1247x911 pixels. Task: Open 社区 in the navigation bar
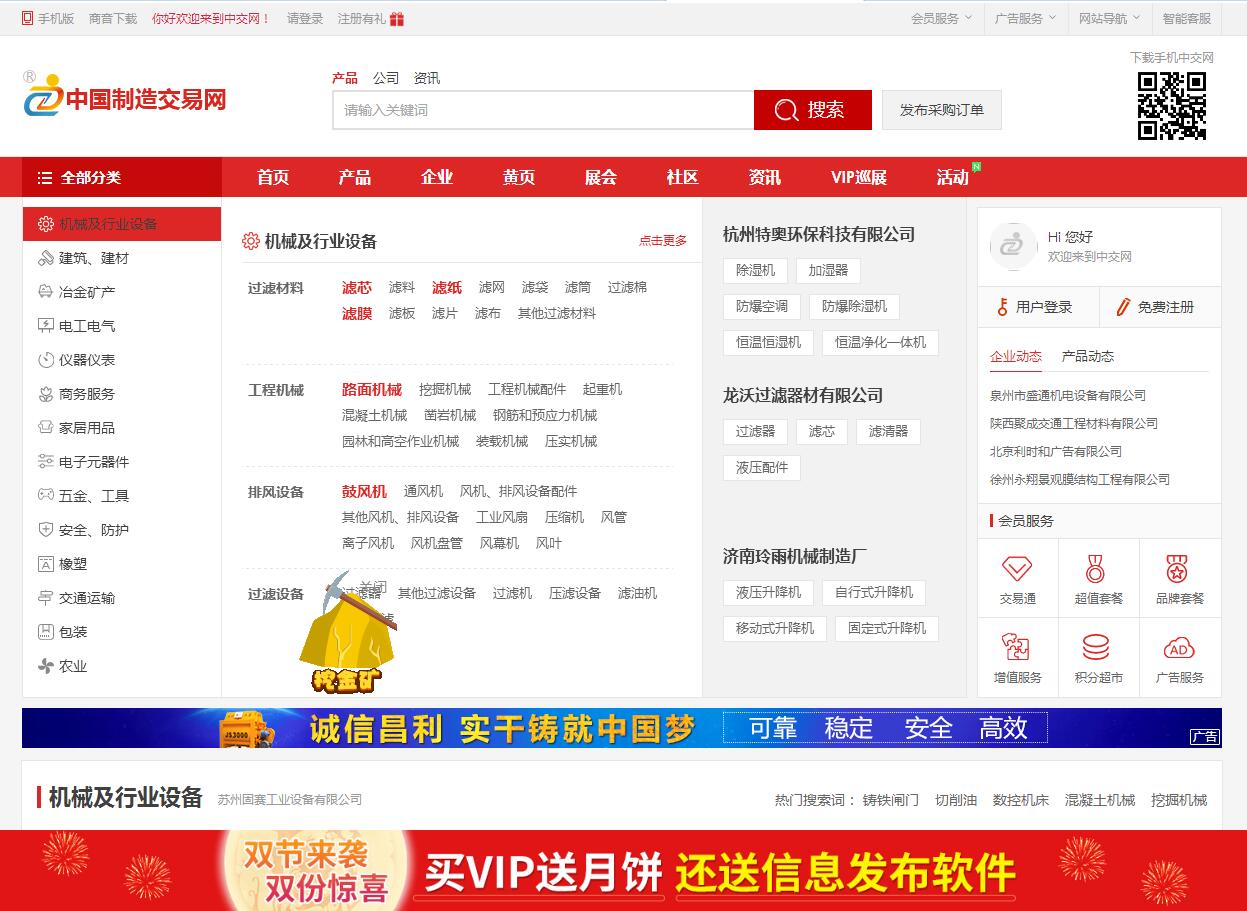click(x=683, y=177)
